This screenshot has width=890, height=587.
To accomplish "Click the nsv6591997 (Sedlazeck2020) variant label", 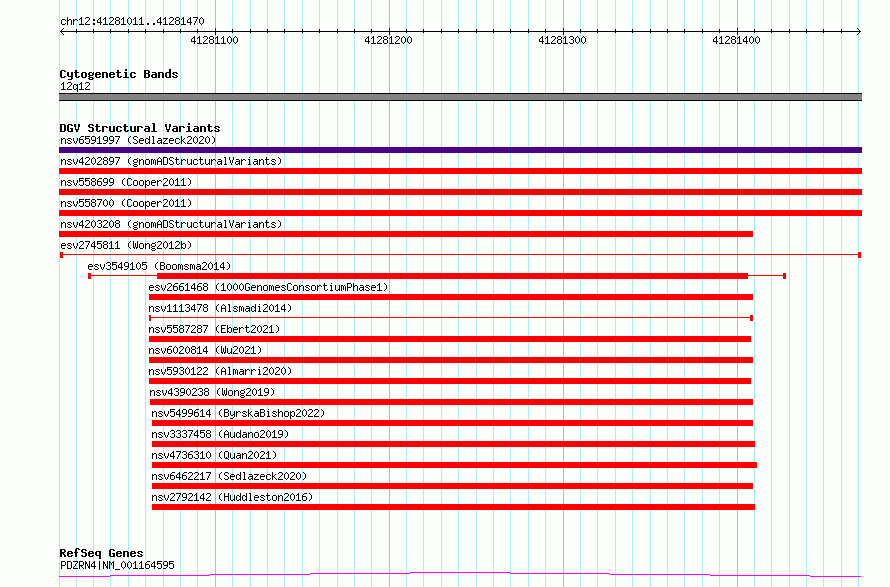I will coord(138,140).
